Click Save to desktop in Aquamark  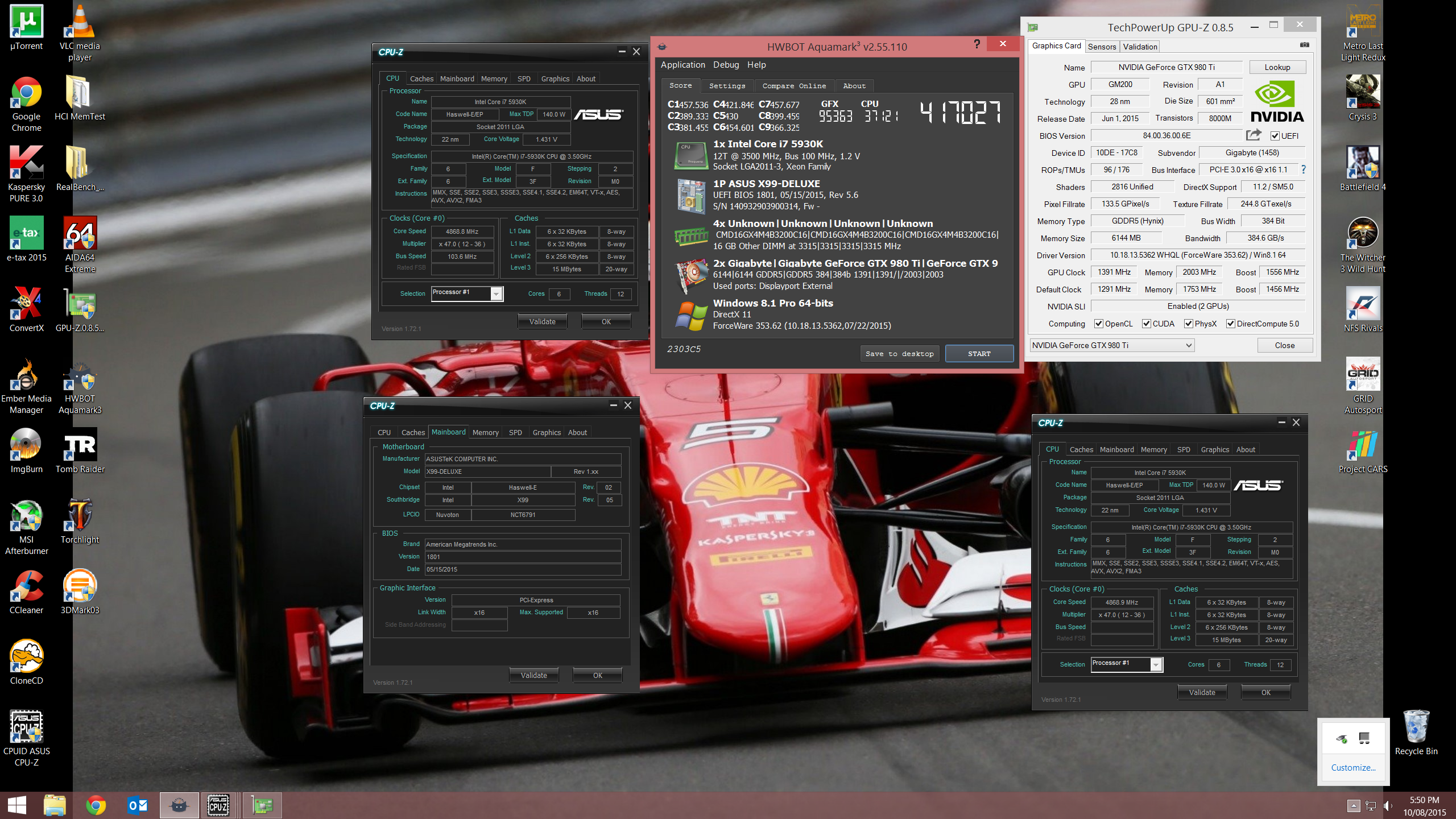point(899,354)
